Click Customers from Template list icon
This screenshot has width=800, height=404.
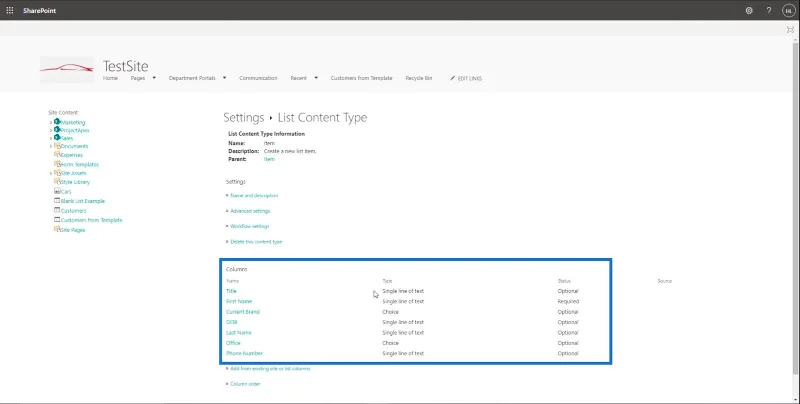click(x=57, y=219)
